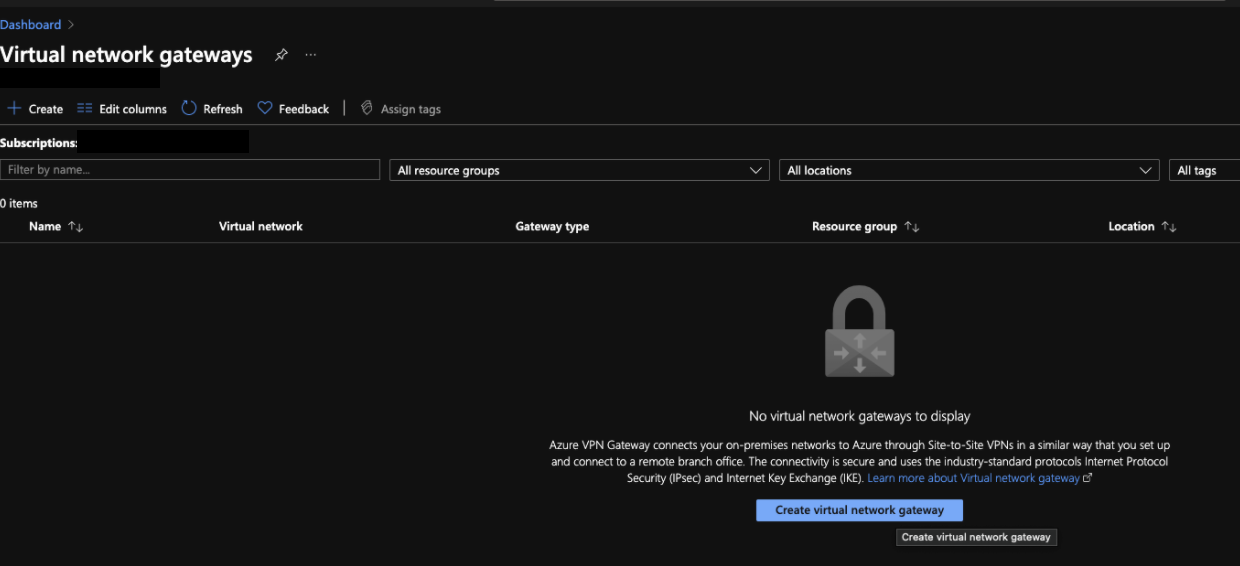Viewport: 1240px width, 566px height.
Task: Click the Assign tags icon
Action: tap(367, 108)
